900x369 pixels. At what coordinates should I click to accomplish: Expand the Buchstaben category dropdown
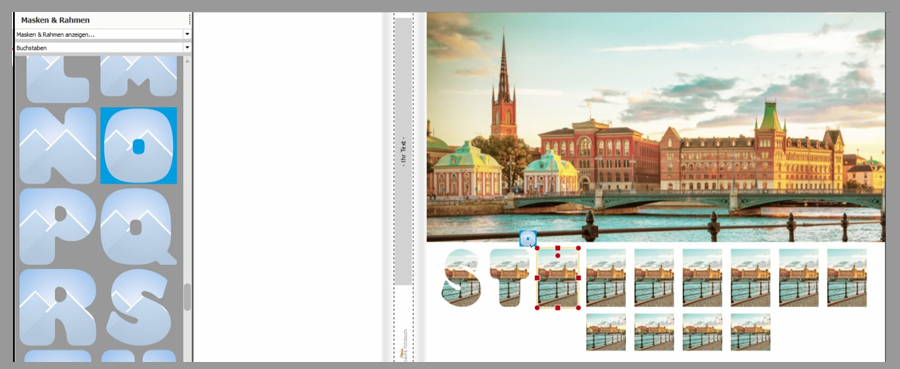102,48
